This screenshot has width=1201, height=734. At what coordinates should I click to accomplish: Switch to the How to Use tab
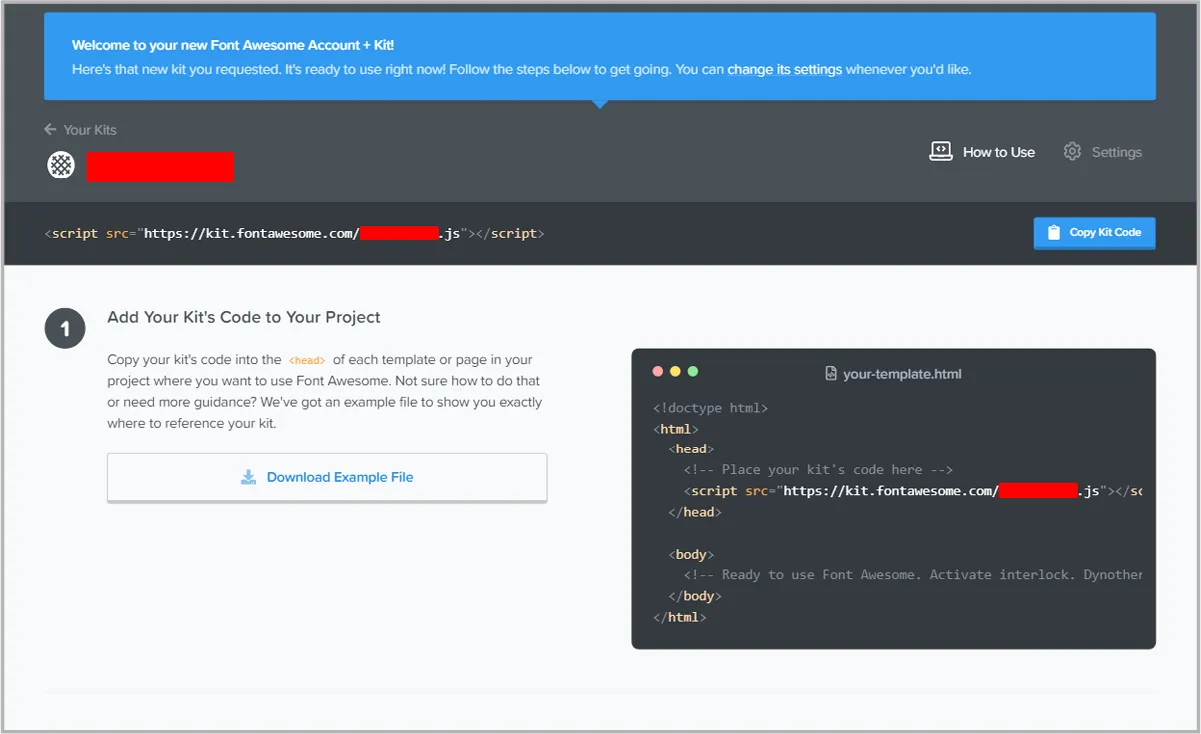998,152
